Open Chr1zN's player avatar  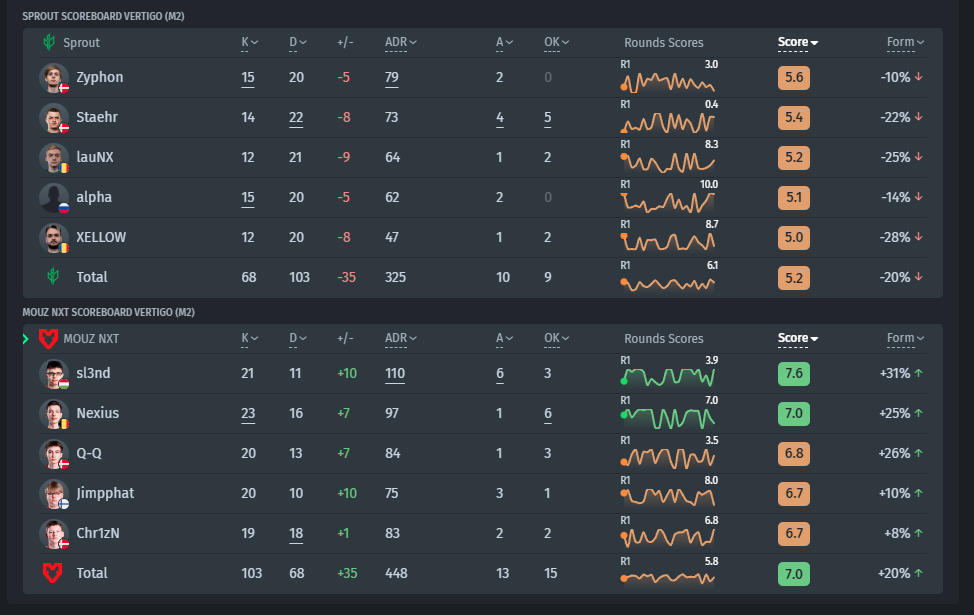coord(54,534)
